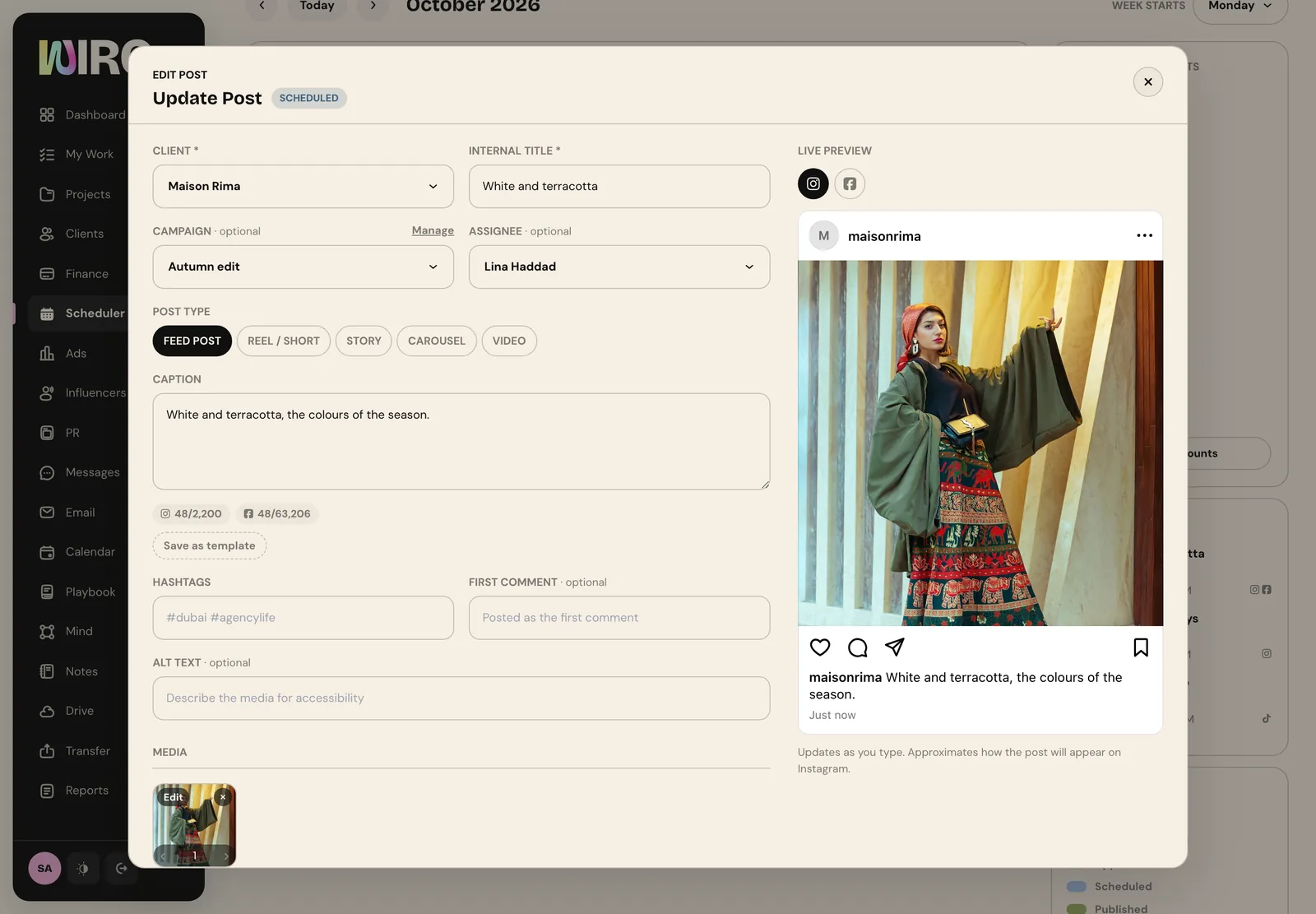Click the share paper-plane icon in preview
1316x914 pixels.
click(x=894, y=647)
